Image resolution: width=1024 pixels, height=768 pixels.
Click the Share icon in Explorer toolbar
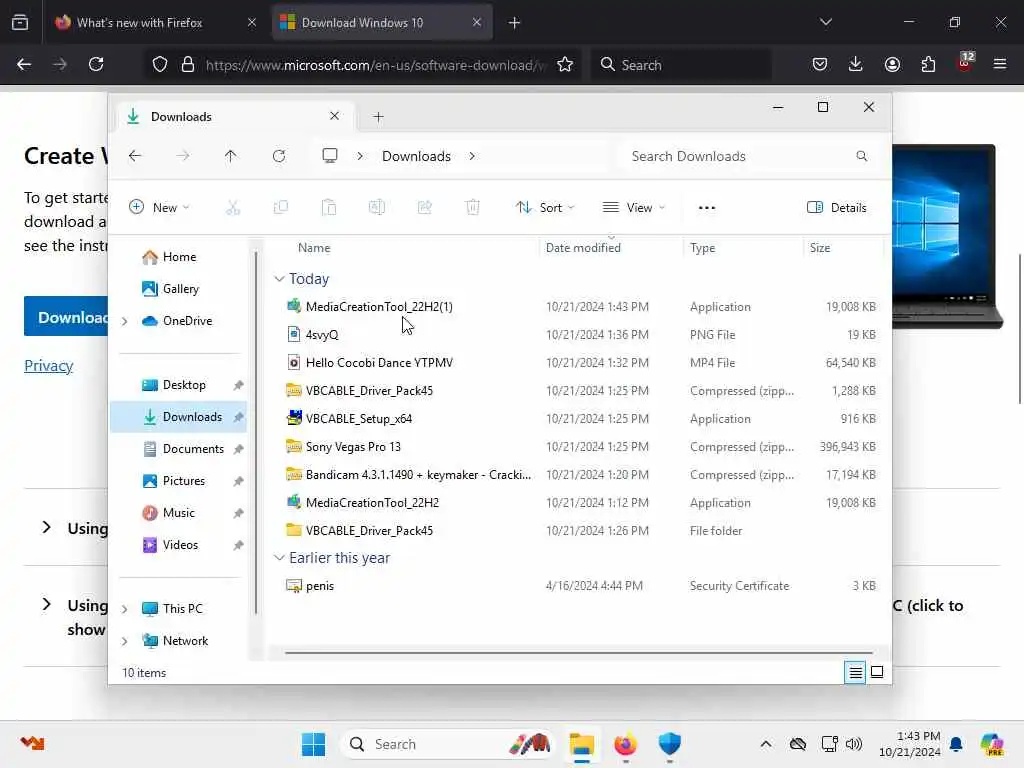pos(424,208)
